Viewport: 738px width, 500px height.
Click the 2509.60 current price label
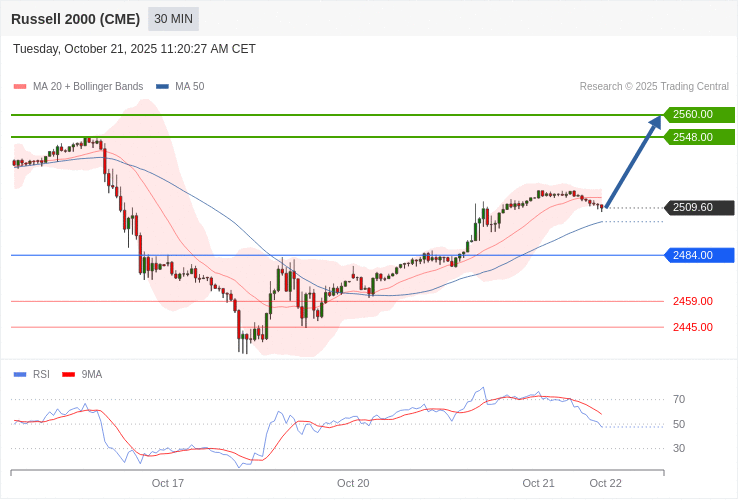tap(699, 208)
